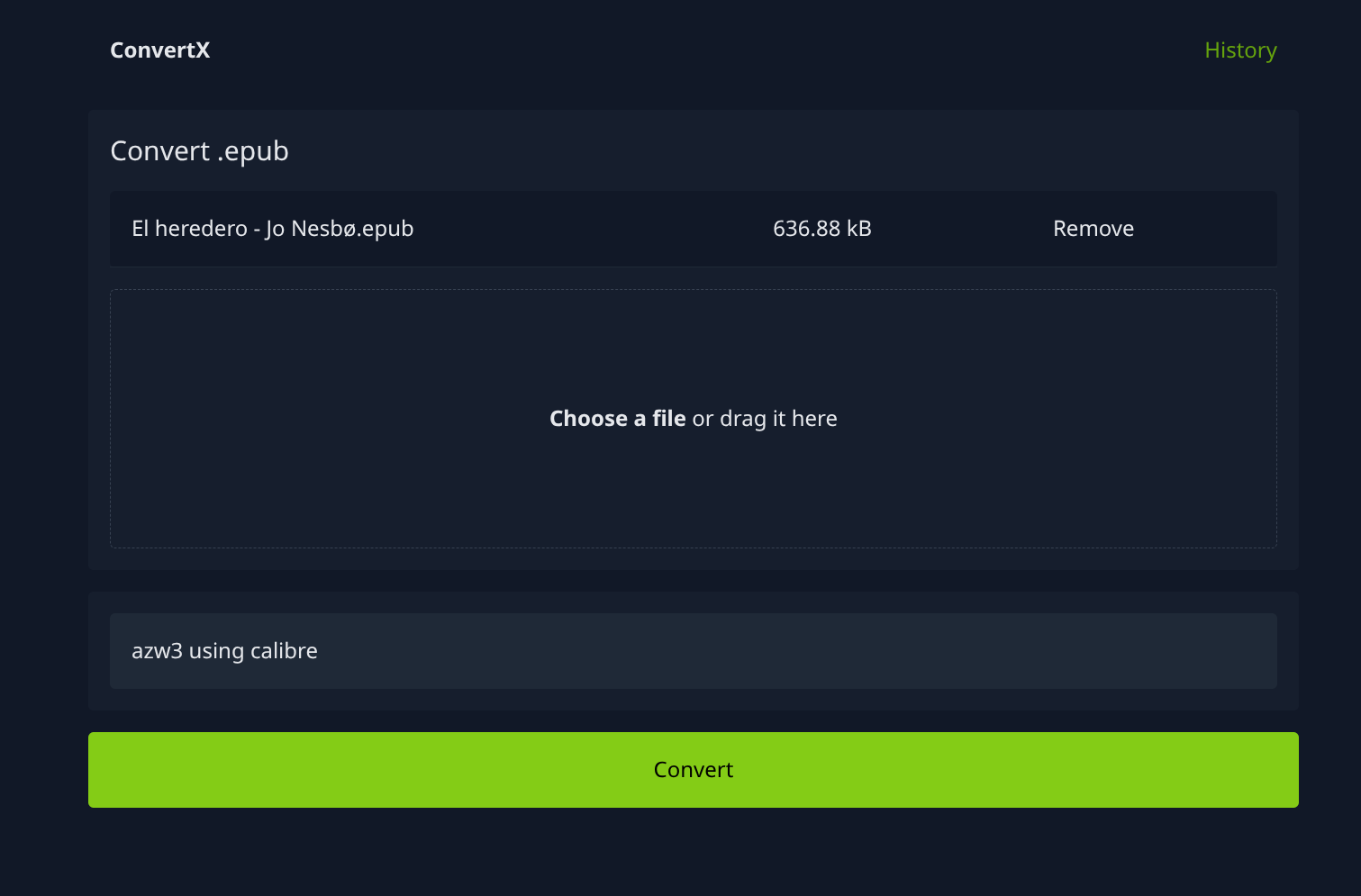The width and height of the screenshot is (1361, 896).
Task: Select the uploaded file row's empty middle area
Action: point(585,229)
